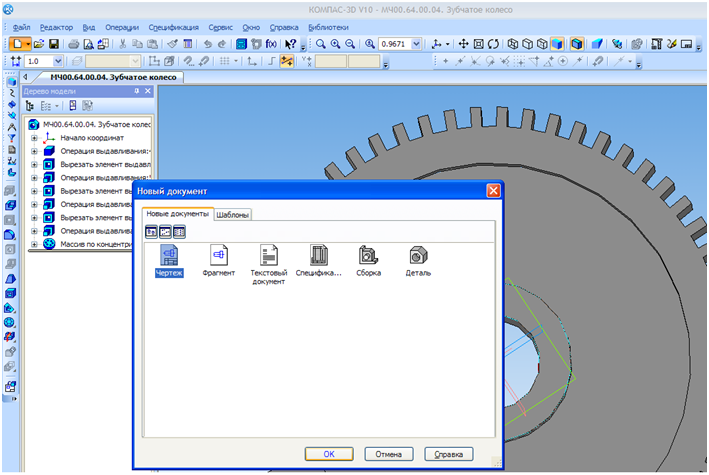
Task: Click the zoom in magnifier icon
Action: tap(336, 44)
